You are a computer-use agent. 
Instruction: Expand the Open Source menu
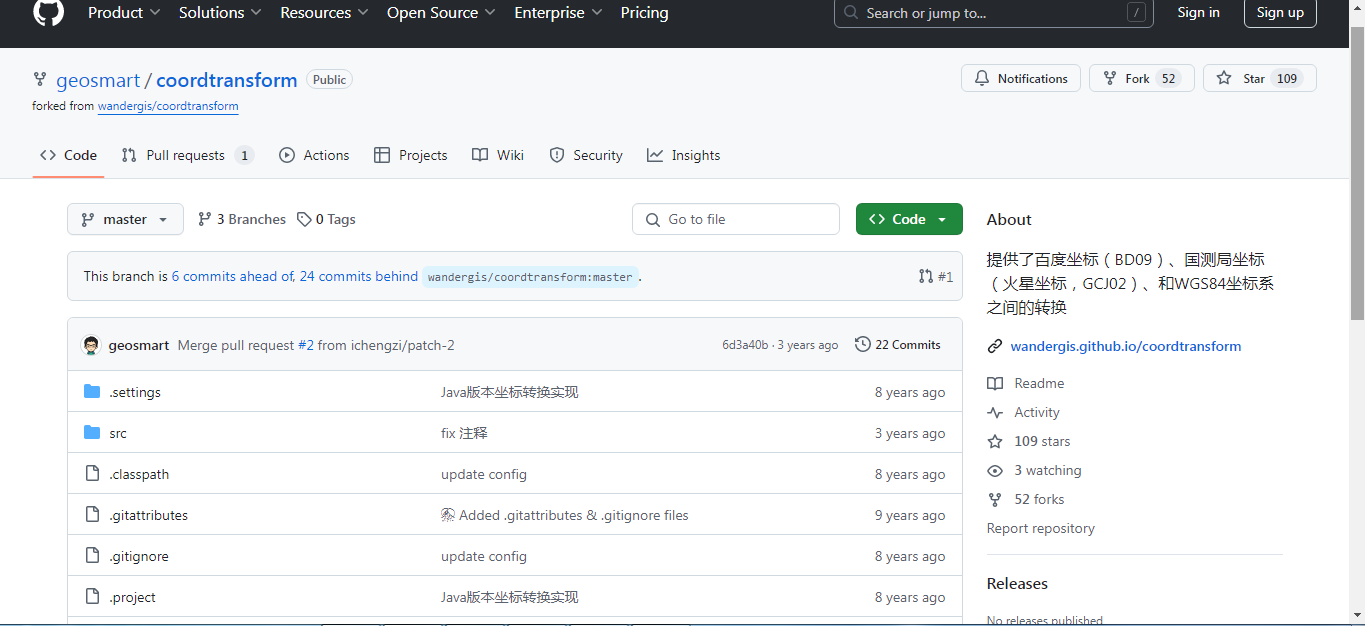coord(441,13)
